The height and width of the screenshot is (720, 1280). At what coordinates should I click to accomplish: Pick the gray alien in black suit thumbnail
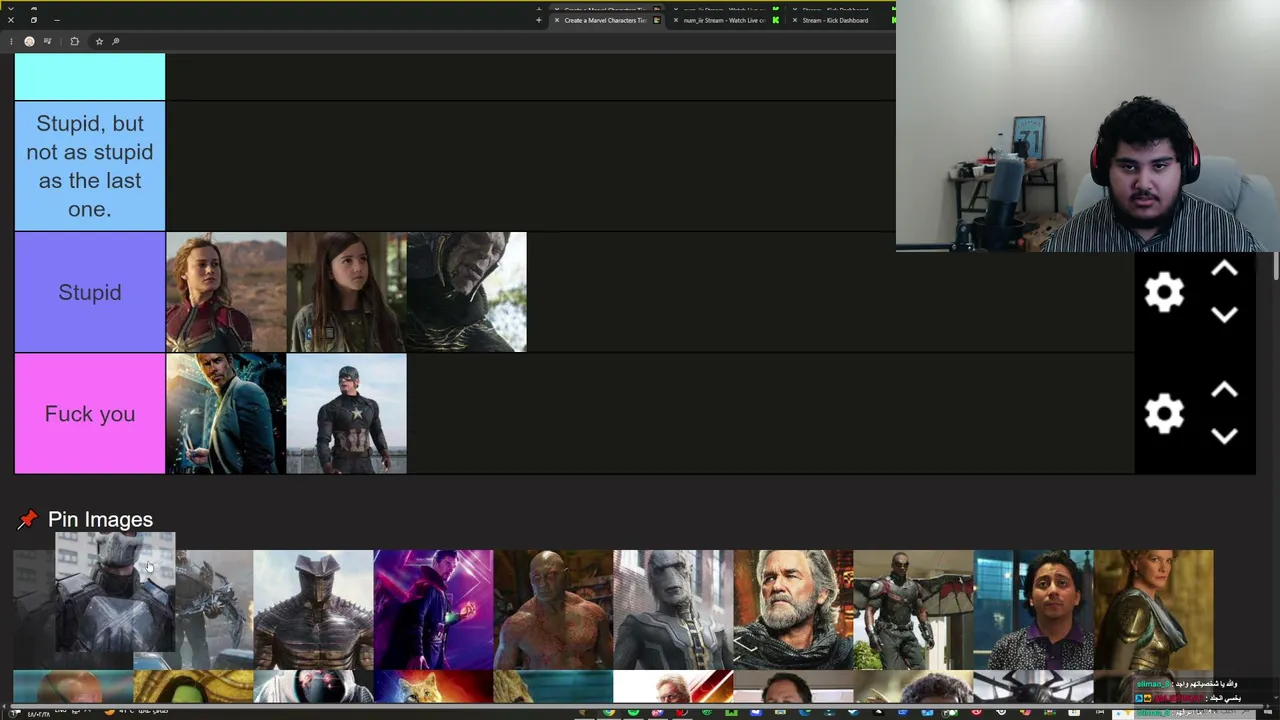point(673,609)
